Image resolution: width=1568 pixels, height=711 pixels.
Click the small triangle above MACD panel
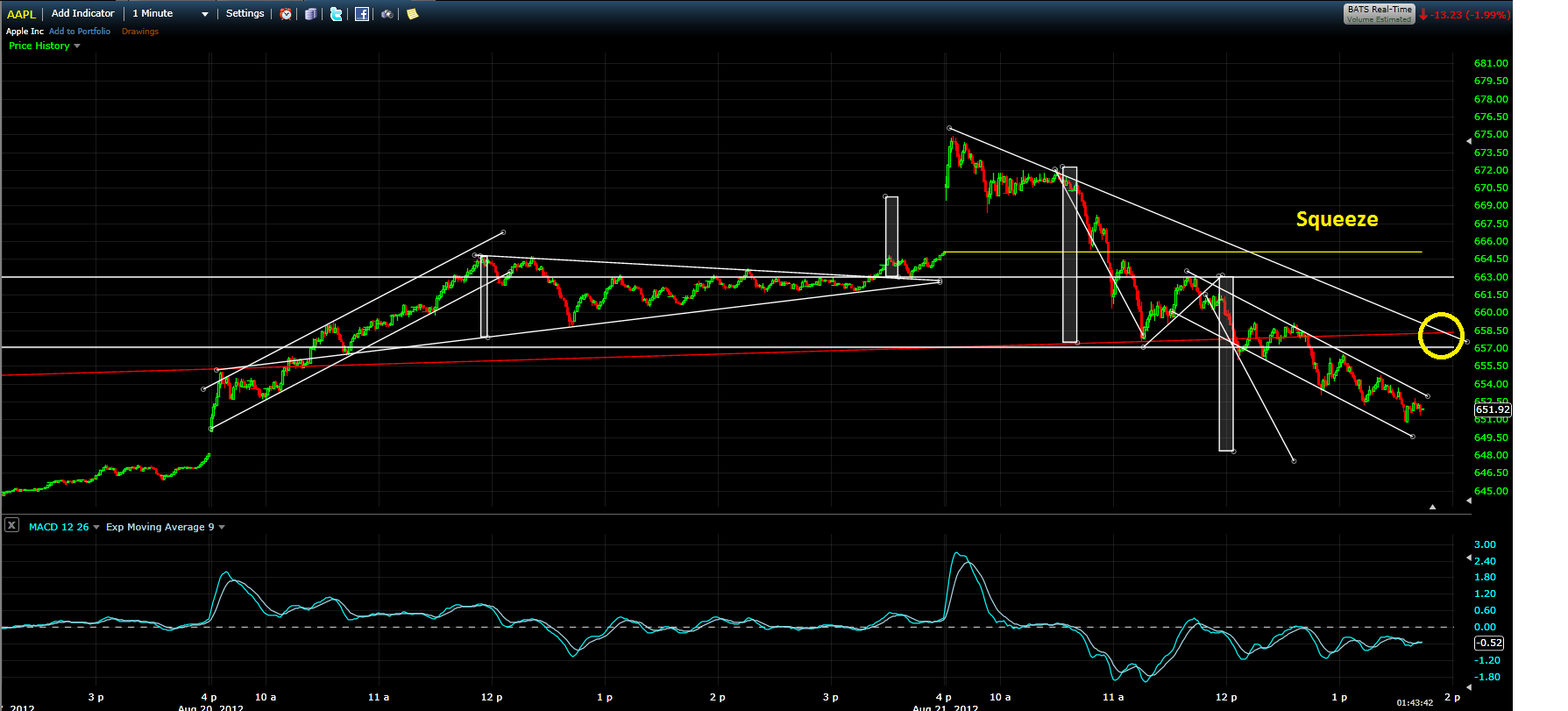(x=1433, y=507)
